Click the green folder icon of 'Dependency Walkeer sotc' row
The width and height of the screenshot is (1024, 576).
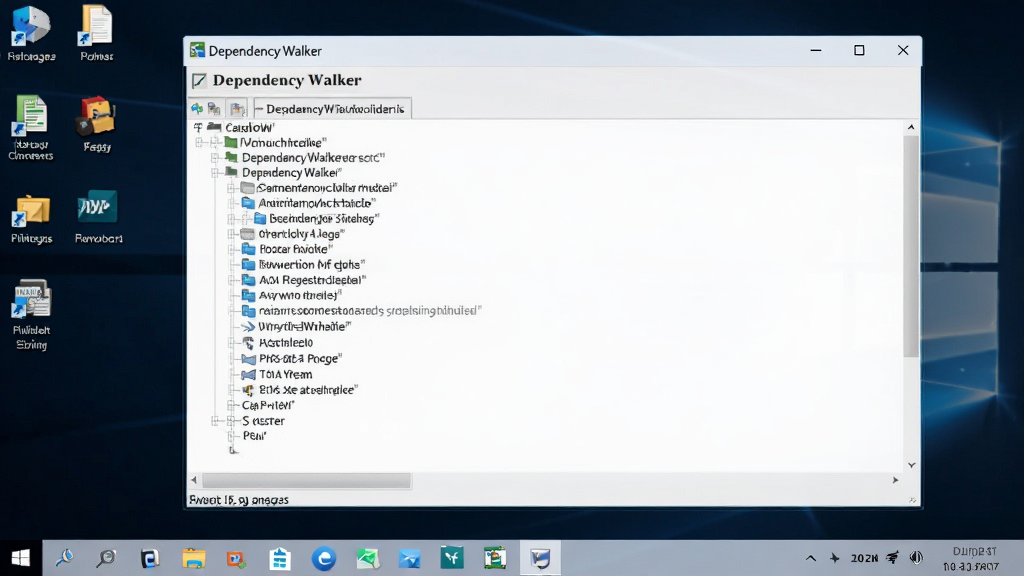point(231,157)
